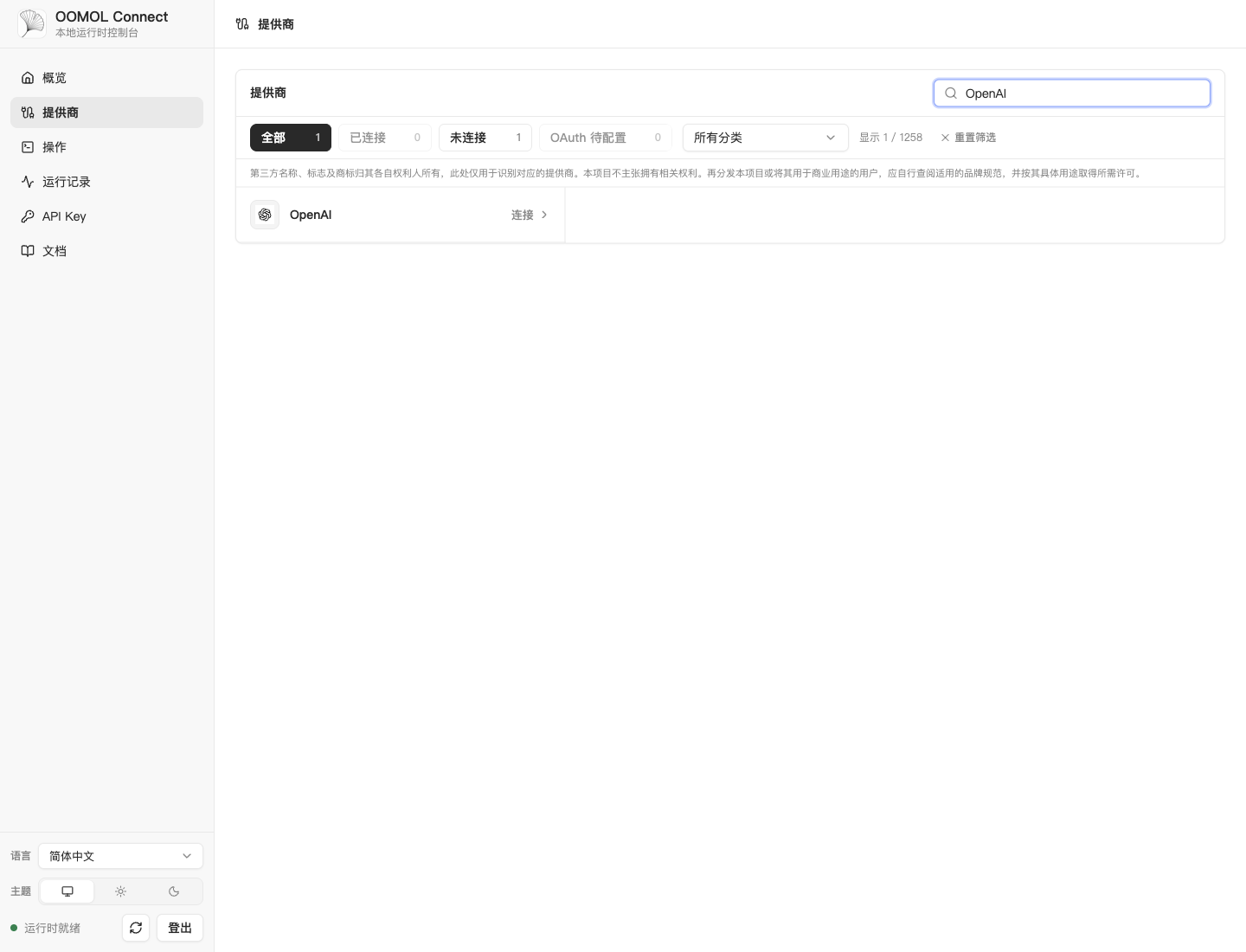Click the 提供商 panel heading

268,93
